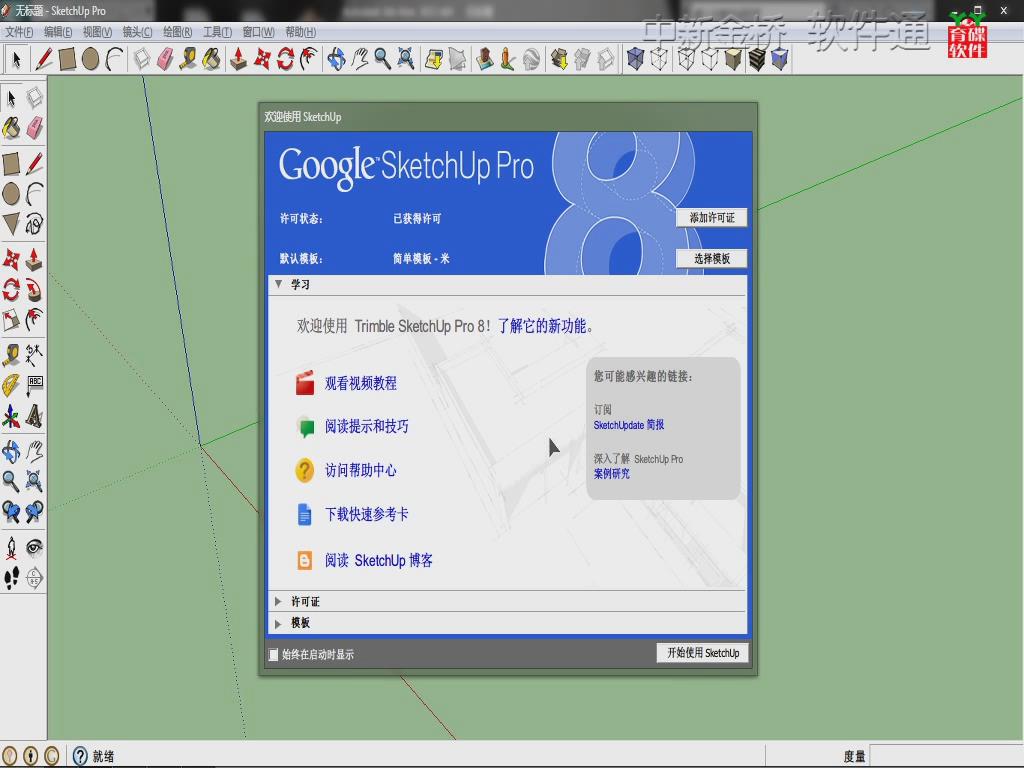This screenshot has width=1024, height=768.
Task: Activate the Scale tool
Action: click(x=11, y=319)
